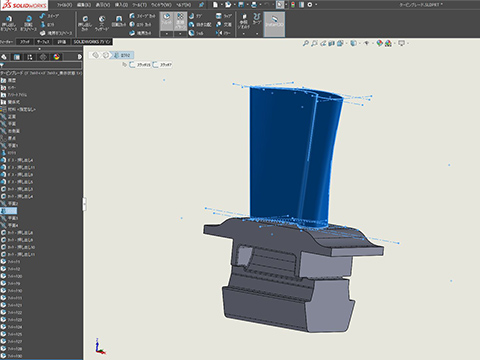Click Zoom to Area magnifier icon
The height and width of the screenshot is (360, 480).
coord(314,43)
